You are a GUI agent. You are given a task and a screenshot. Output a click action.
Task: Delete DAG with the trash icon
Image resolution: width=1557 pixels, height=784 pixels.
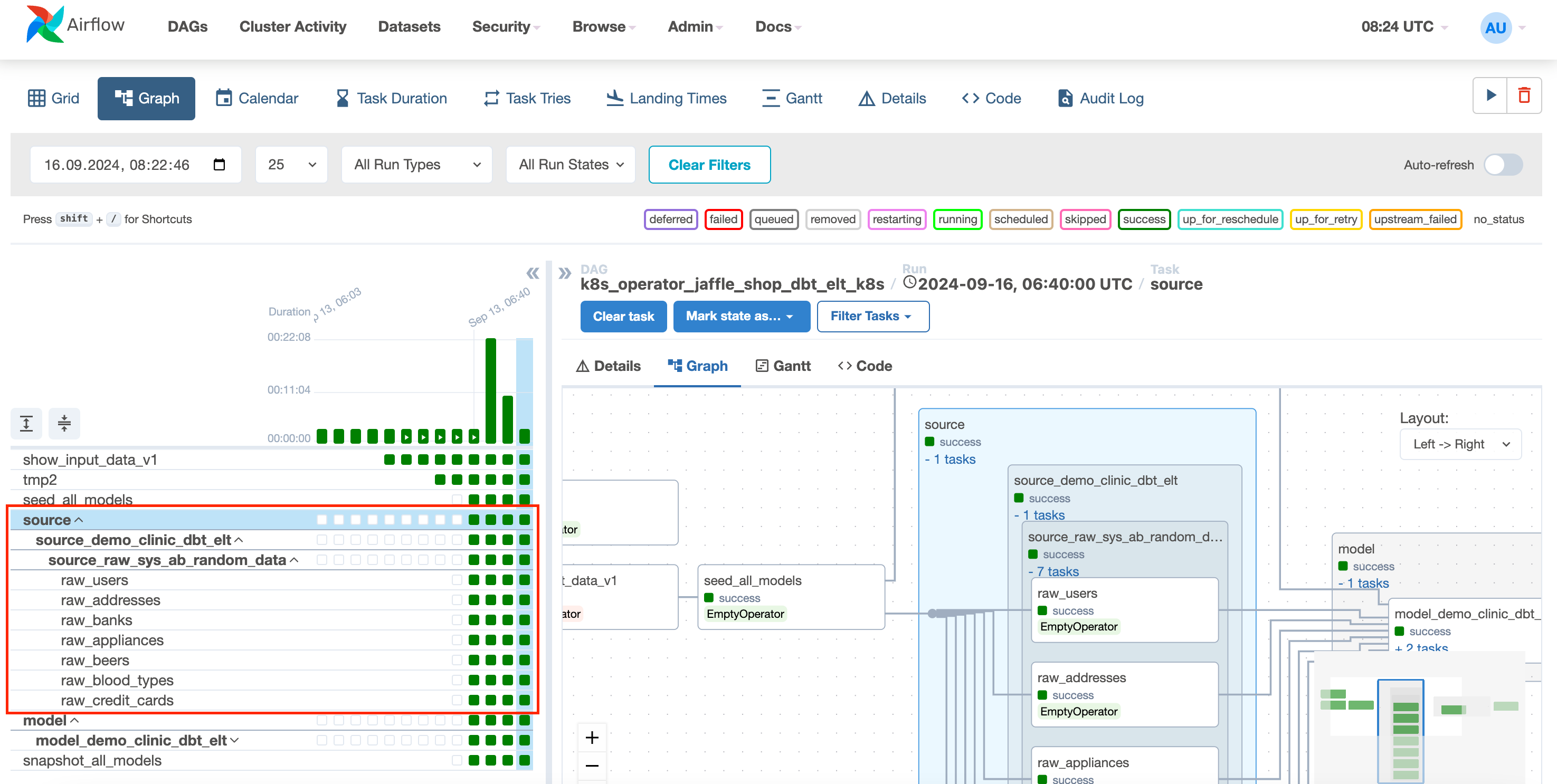1524,95
